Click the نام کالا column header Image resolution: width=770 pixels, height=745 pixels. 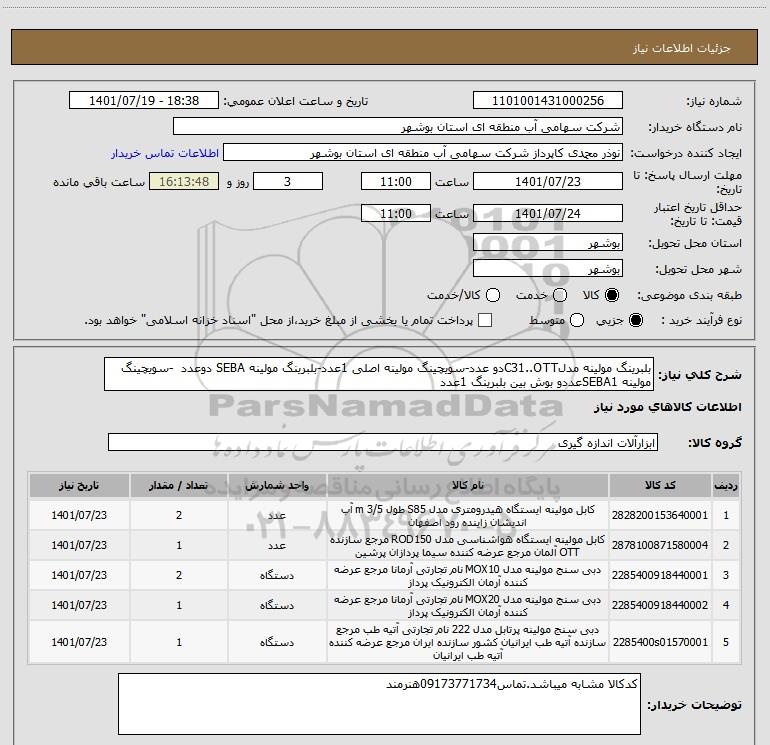coord(468,485)
